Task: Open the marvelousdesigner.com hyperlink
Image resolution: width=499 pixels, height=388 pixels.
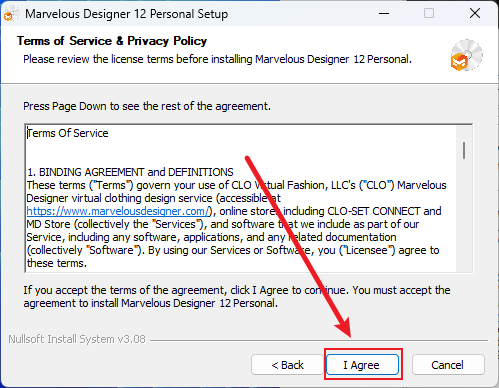Action: [x=118, y=211]
